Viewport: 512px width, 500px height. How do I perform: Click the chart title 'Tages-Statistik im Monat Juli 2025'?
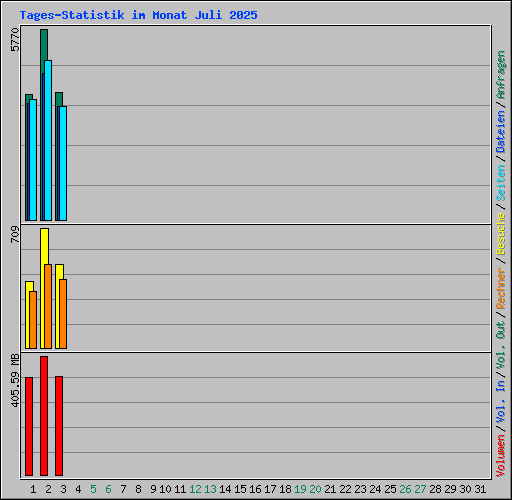click(x=138, y=15)
